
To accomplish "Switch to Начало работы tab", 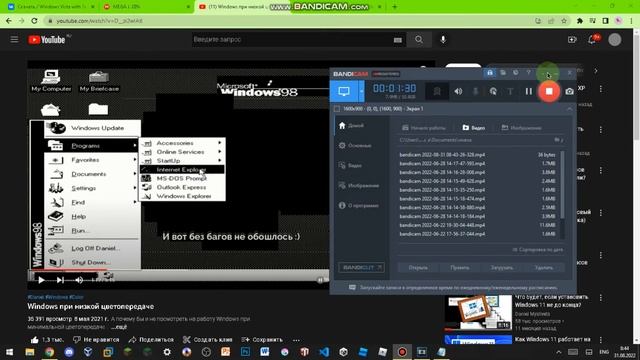I will click(x=424, y=128).
